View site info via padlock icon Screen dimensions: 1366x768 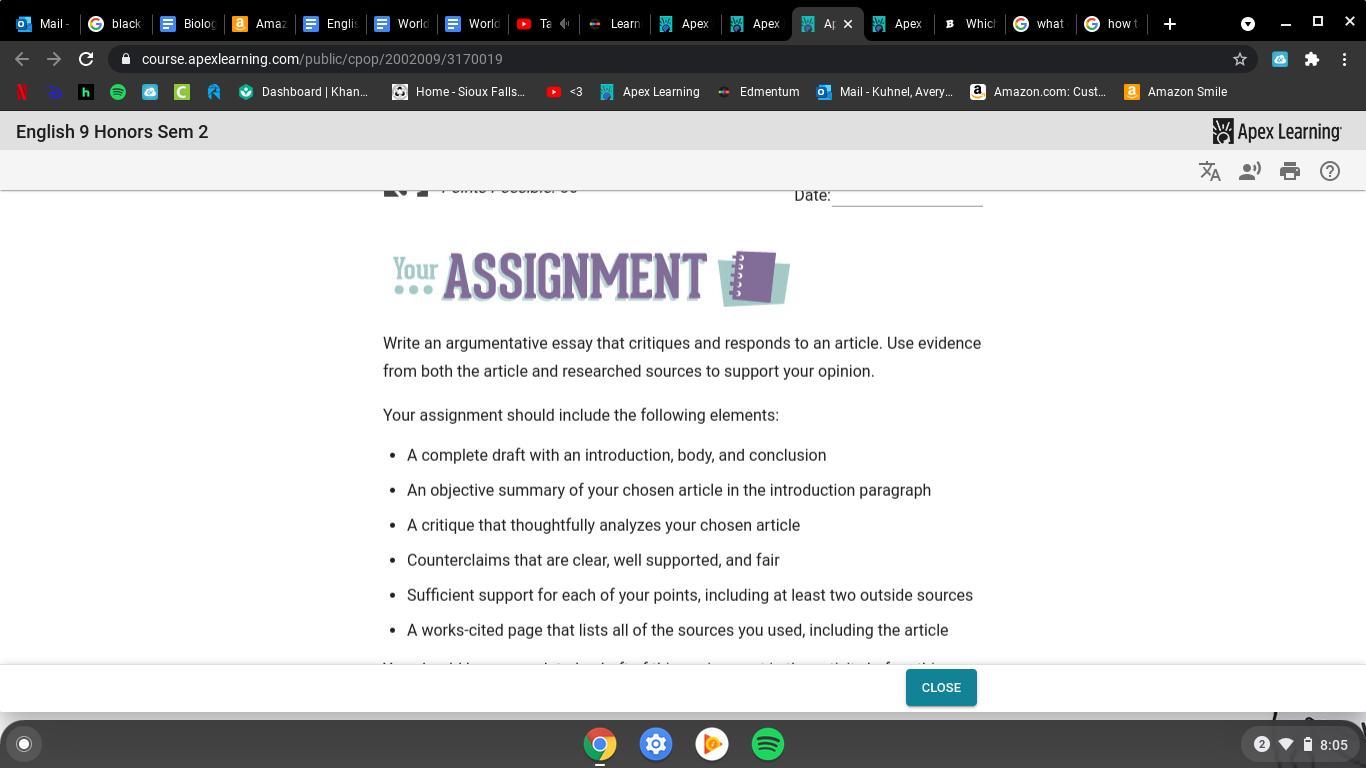(126, 59)
